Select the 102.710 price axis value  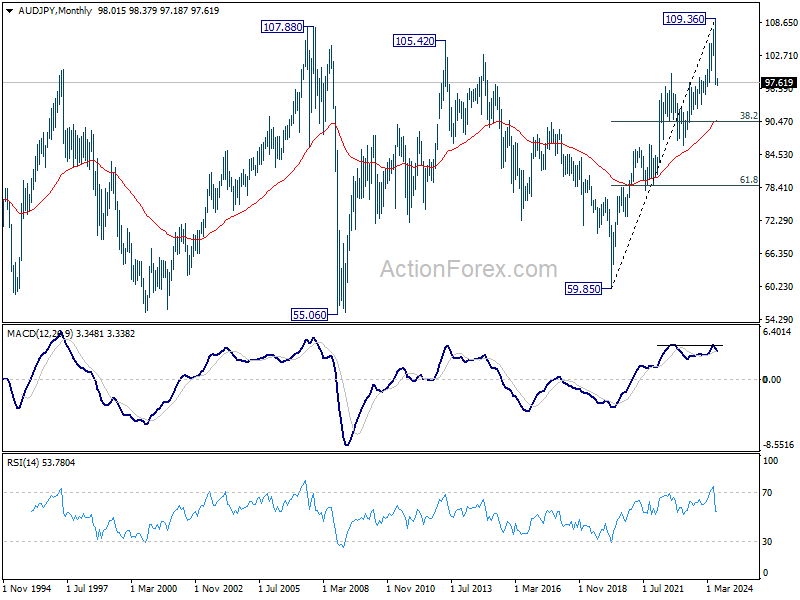[781, 55]
